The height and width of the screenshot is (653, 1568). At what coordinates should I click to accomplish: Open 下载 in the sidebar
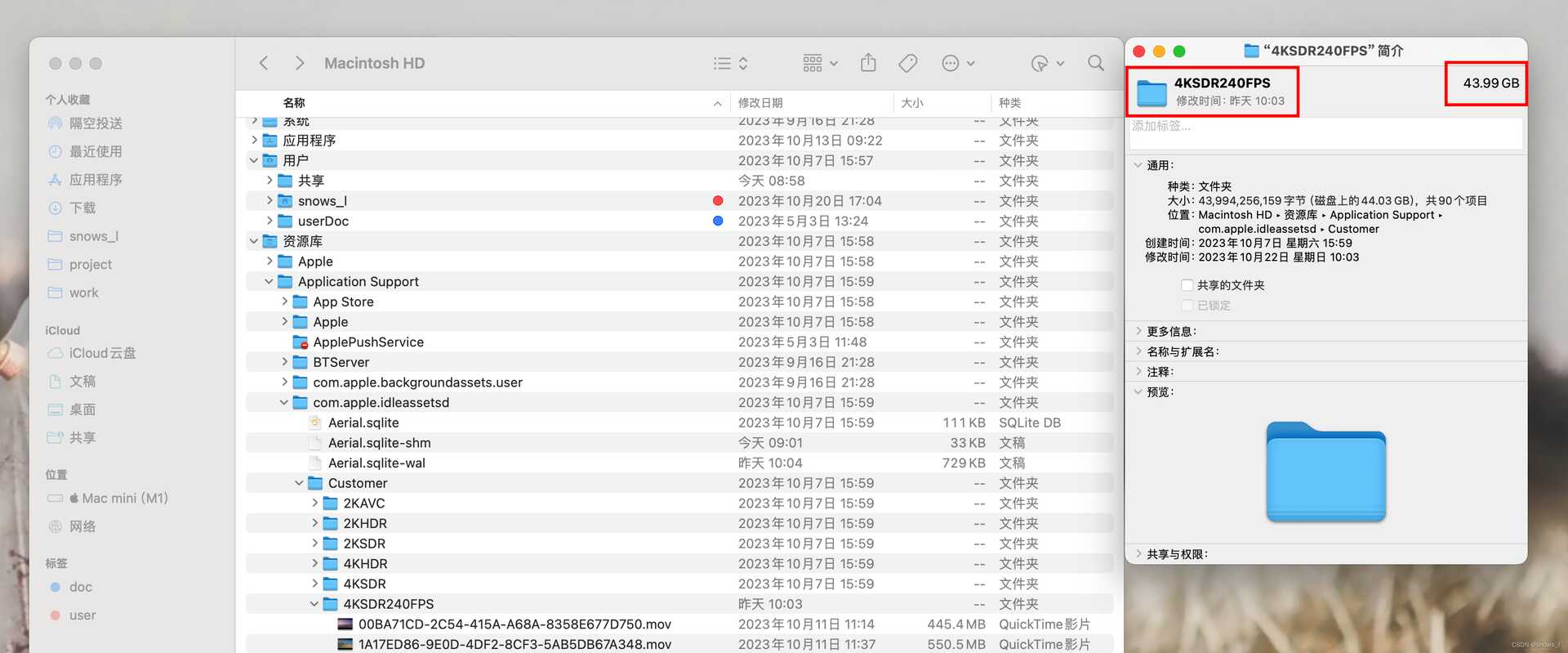click(82, 208)
